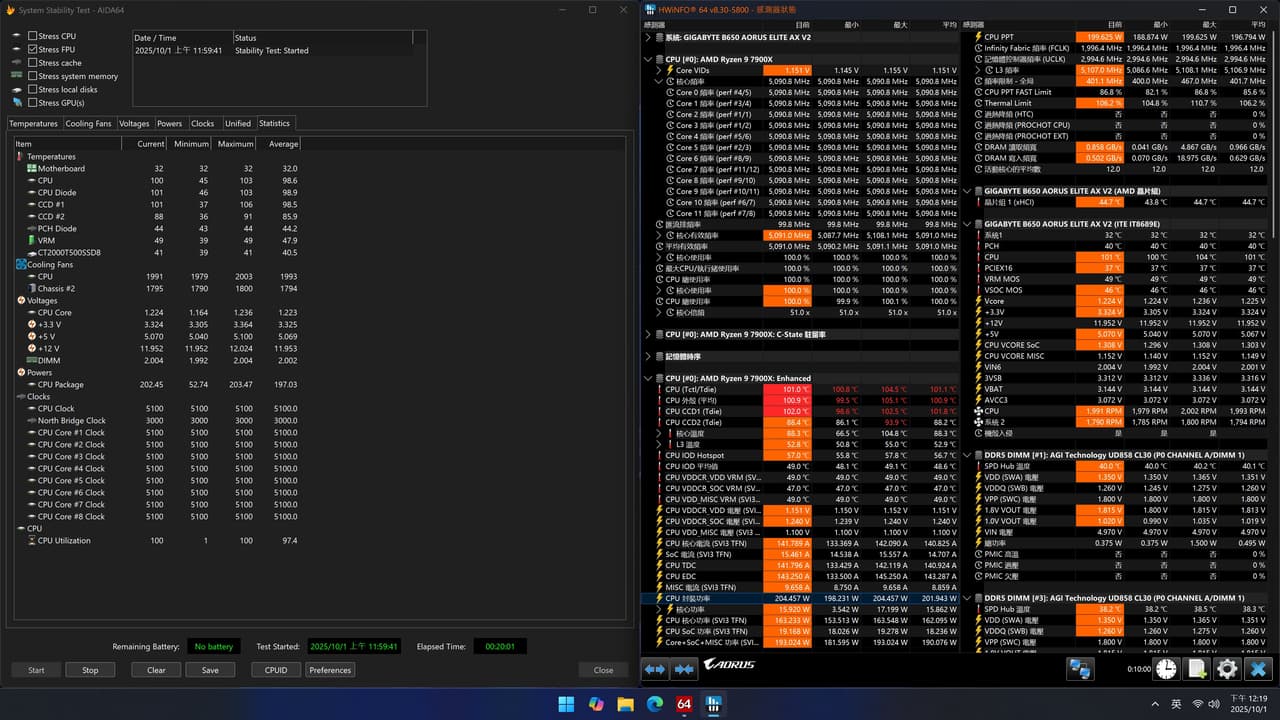Switch to the Temperatures tab
1280x720 pixels.
34,124
